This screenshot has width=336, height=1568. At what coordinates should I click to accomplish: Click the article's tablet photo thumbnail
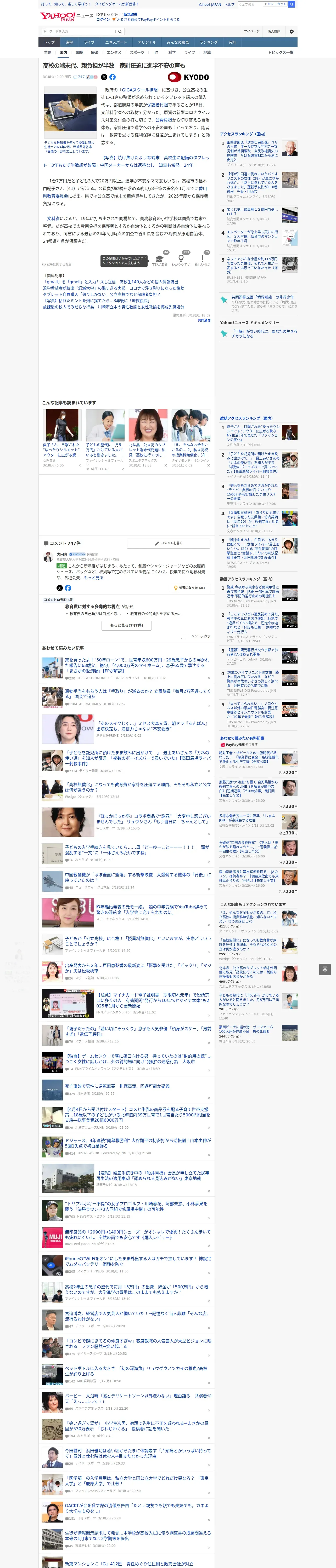70,113
